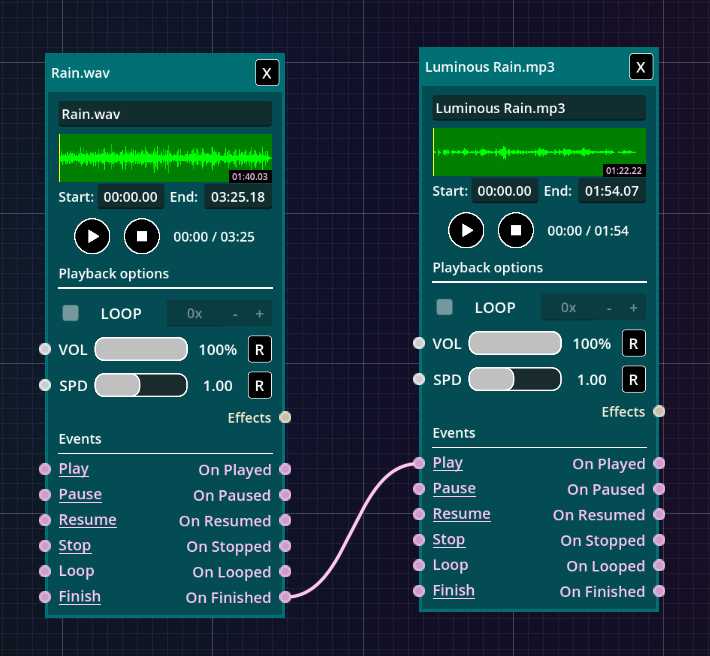710x656 pixels.
Task: Click the On Finished output port of Luminous Rain.mp3
Action: click(x=659, y=591)
